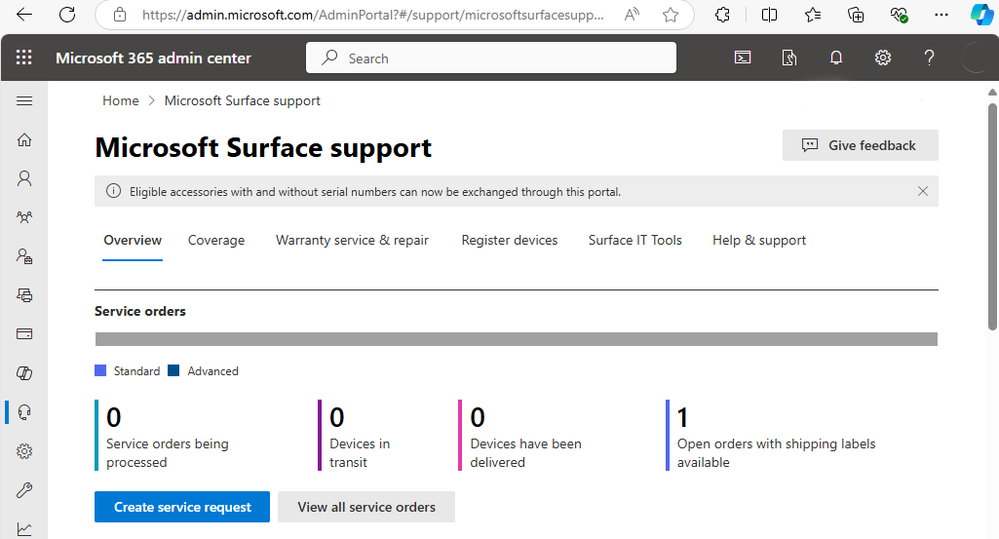The image size is (999, 539).
Task: Switch to the Coverage tab
Action: click(216, 240)
